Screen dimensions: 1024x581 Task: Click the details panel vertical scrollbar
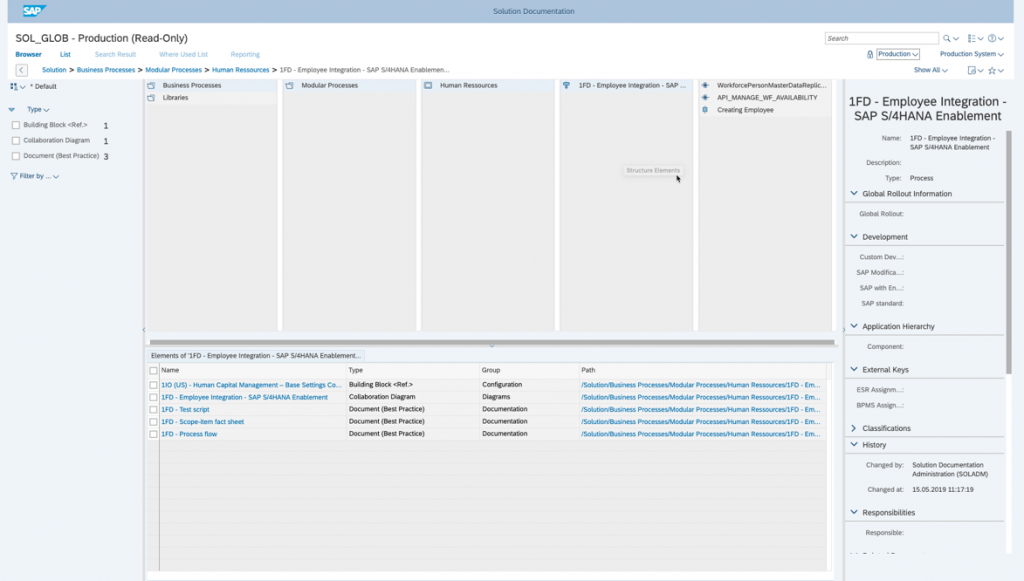[x=1009, y=253]
